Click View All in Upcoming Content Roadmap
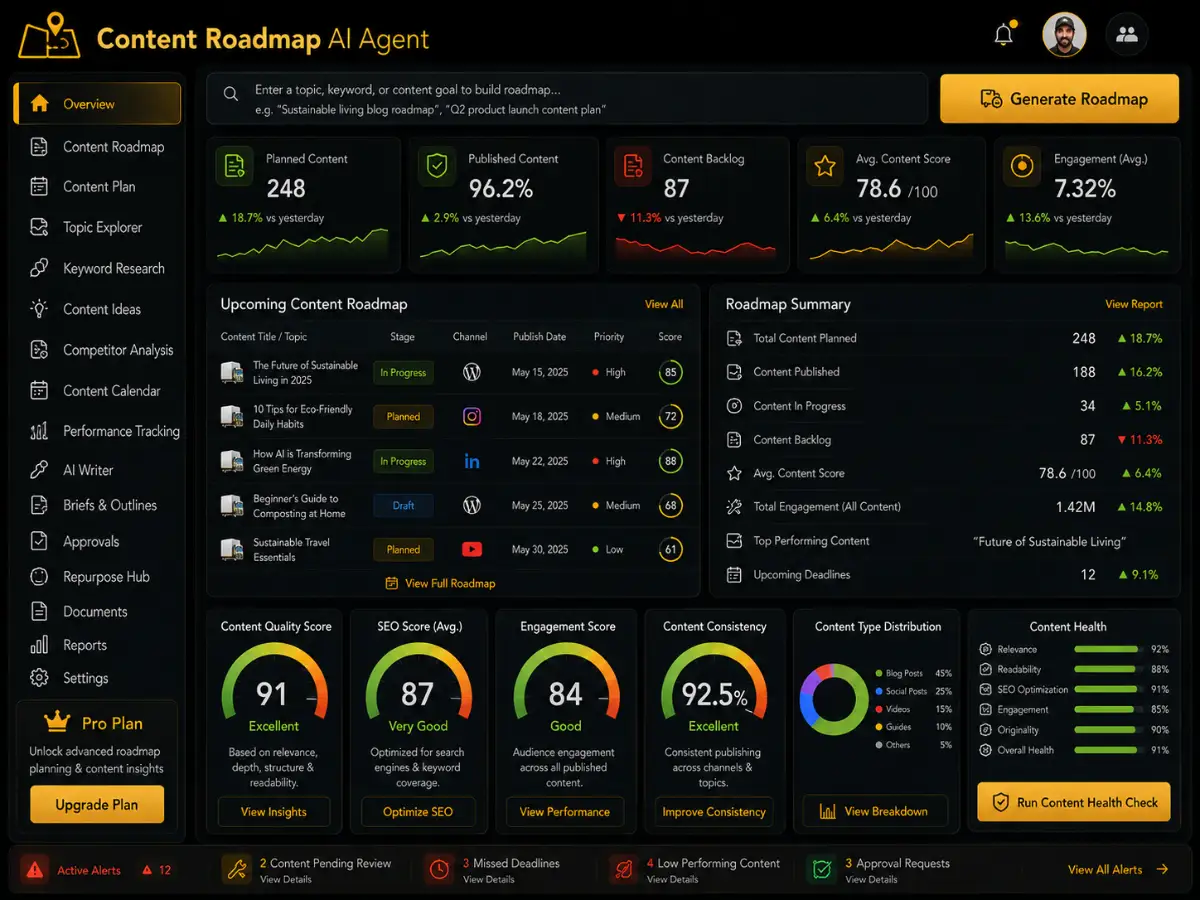The height and width of the screenshot is (900, 1200). (x=664, y=304)
